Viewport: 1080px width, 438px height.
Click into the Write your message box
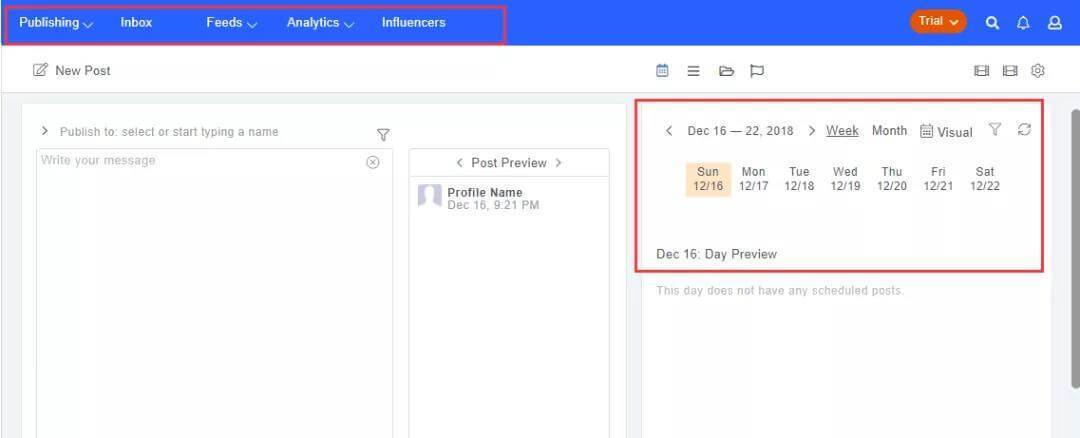pyautogui.click(x=214, y=293)
